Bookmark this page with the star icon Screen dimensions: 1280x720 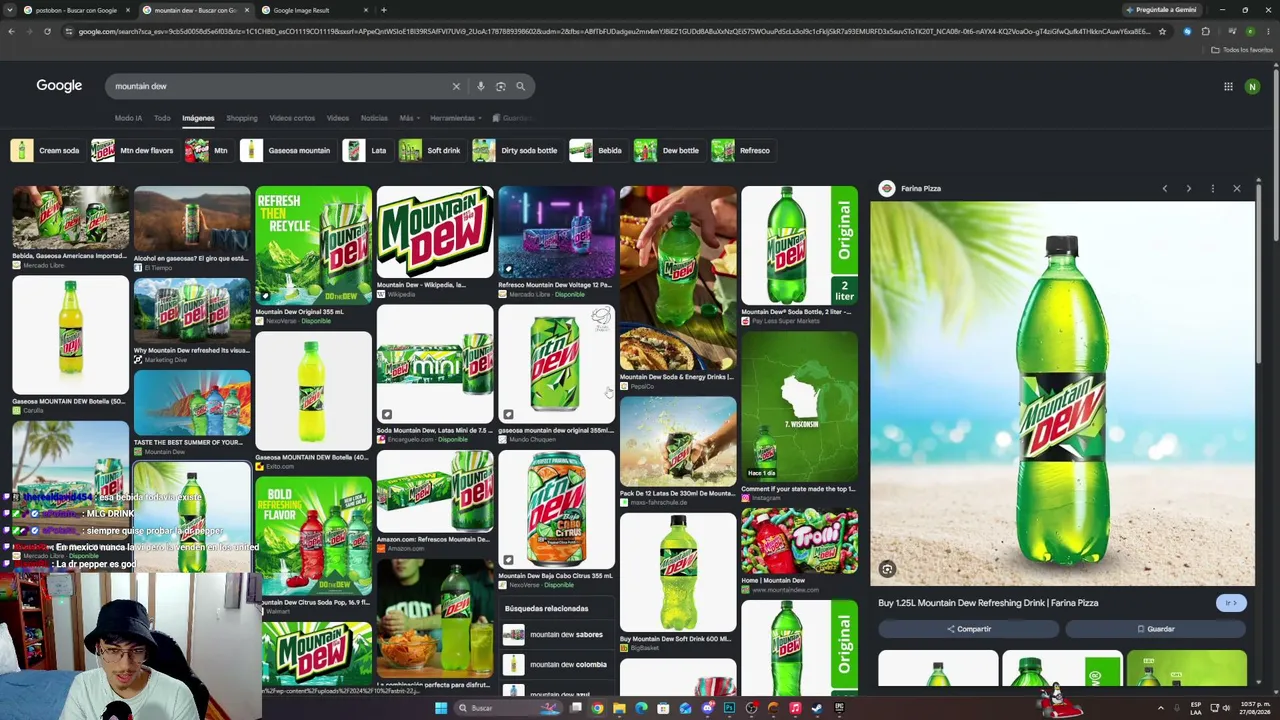pos(1162,32)
